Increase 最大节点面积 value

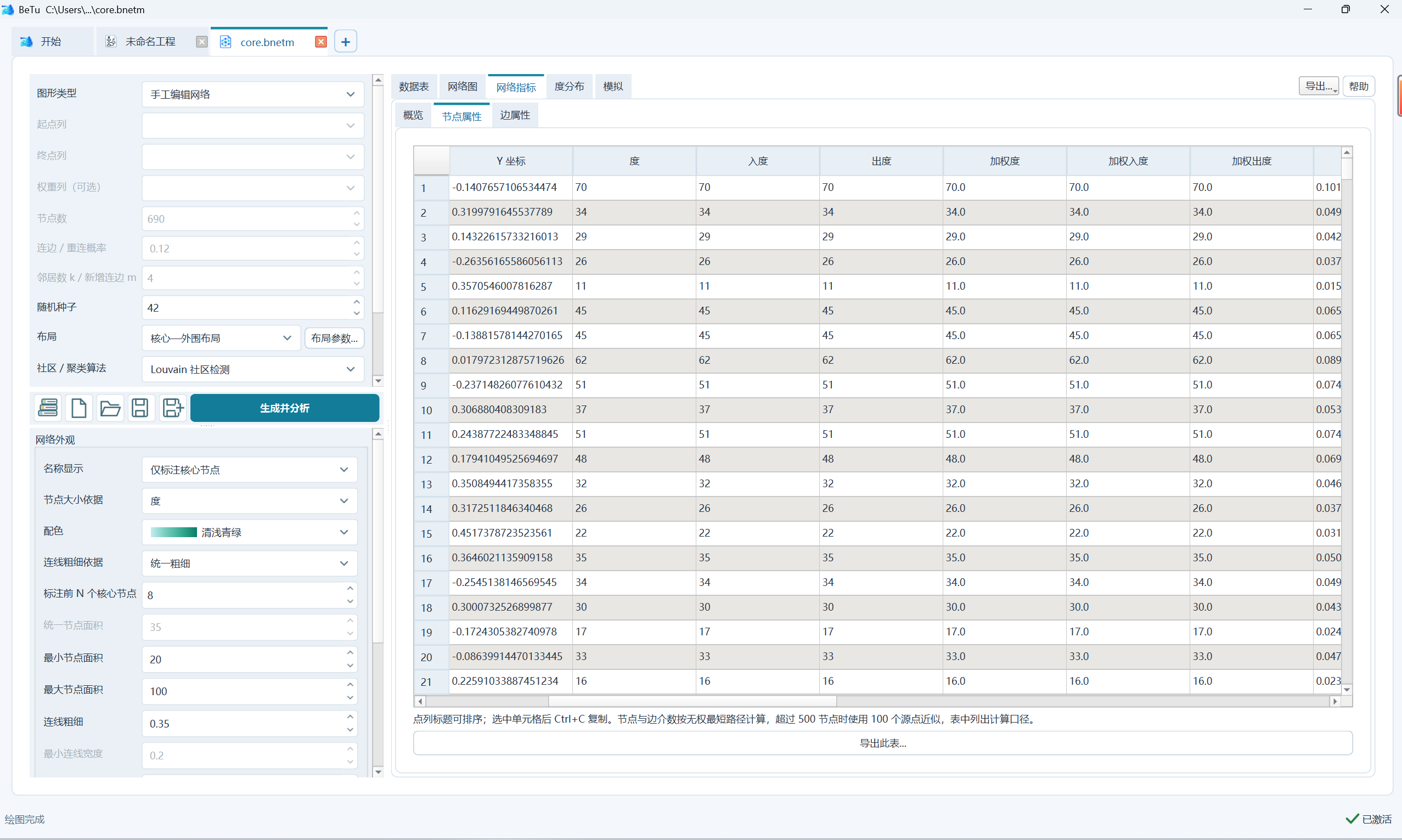pyautogui.click(x=350, y=684)
